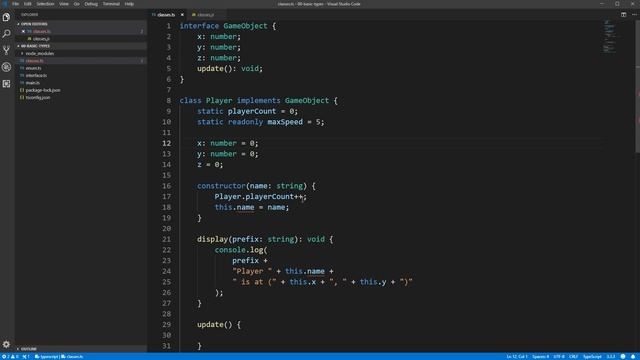Open the Explorer view in activity bar
This screenshot has height=360, width=640.
tap(6, 17)
